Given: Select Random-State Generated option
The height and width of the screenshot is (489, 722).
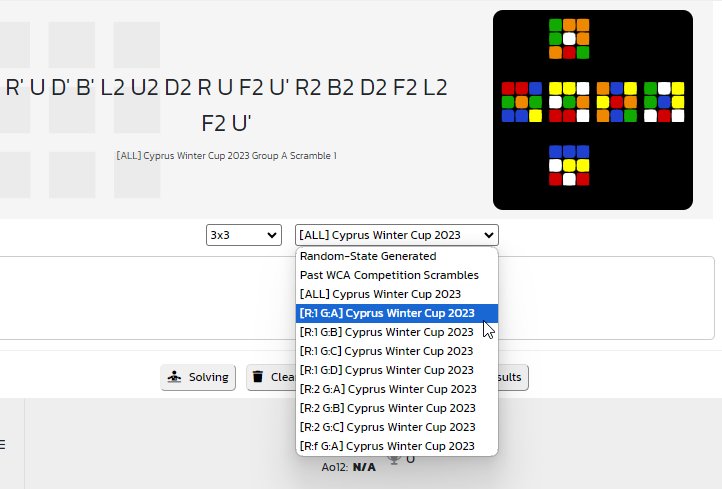Looking at the screenshot, I should point(397,256).
